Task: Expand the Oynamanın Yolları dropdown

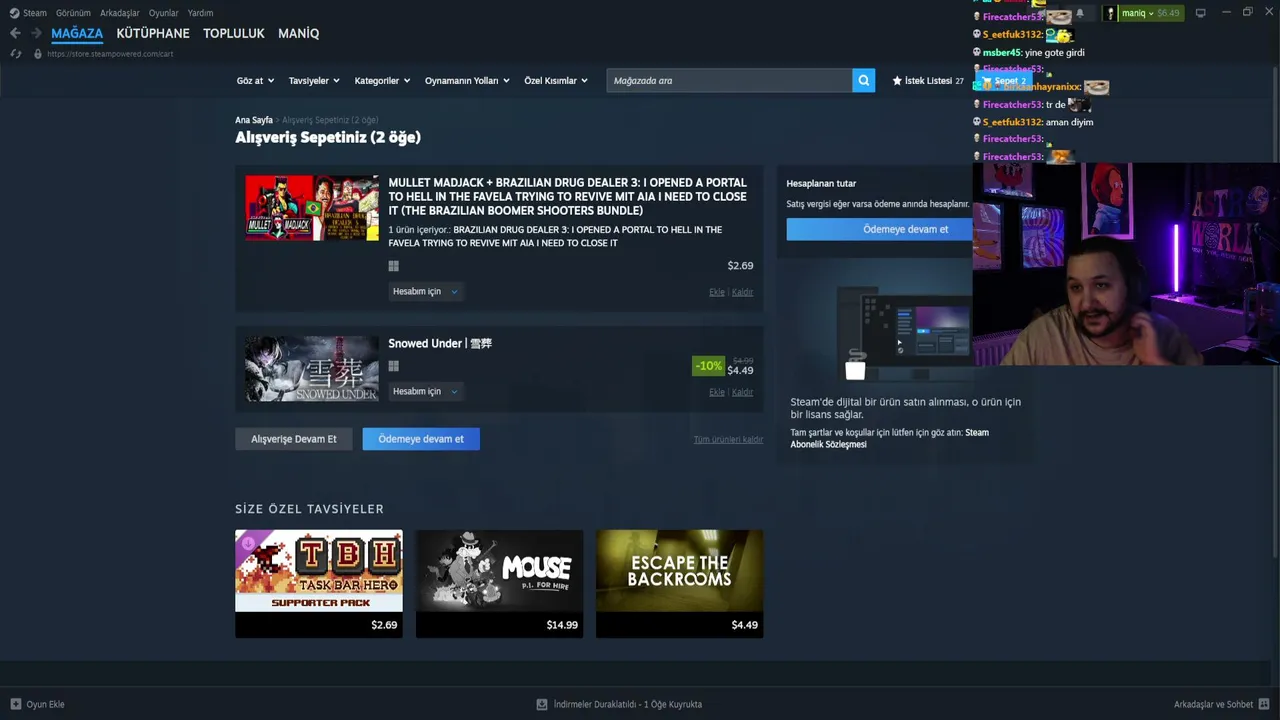Action: click(x=467, y=81)
